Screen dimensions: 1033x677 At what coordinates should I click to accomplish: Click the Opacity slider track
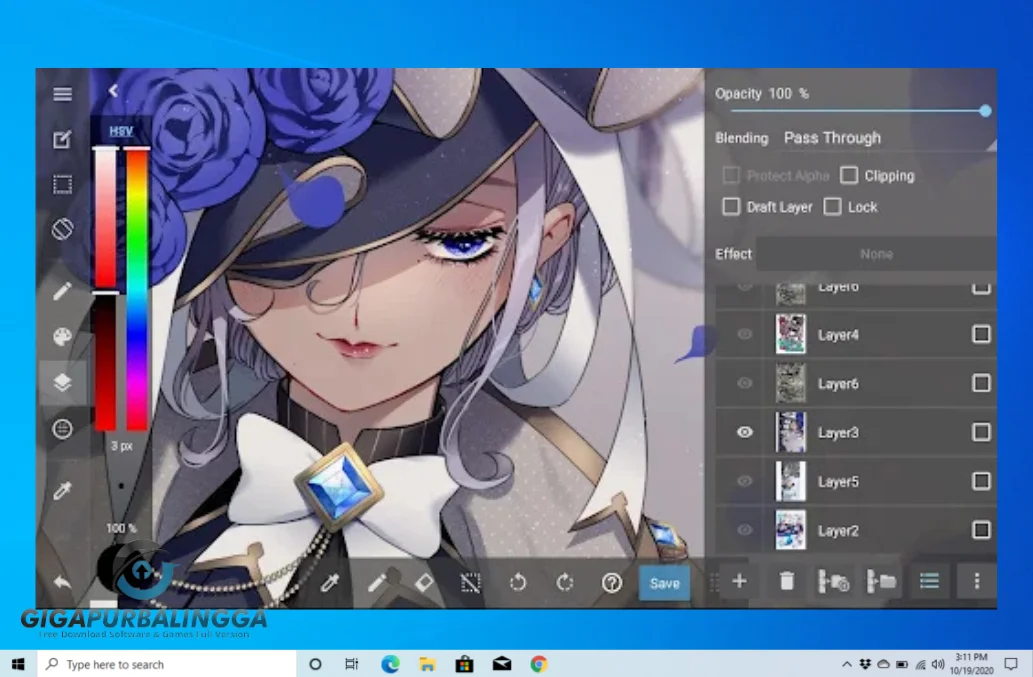(858, 111)
